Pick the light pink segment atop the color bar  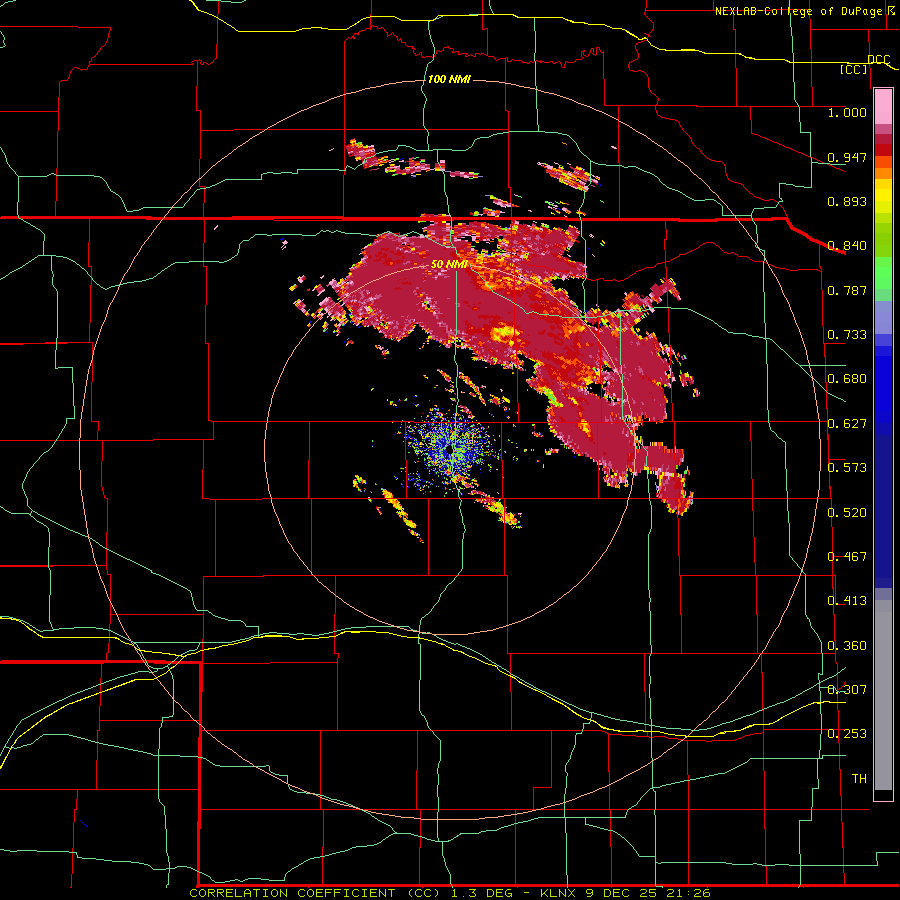[x=883, y=106]
